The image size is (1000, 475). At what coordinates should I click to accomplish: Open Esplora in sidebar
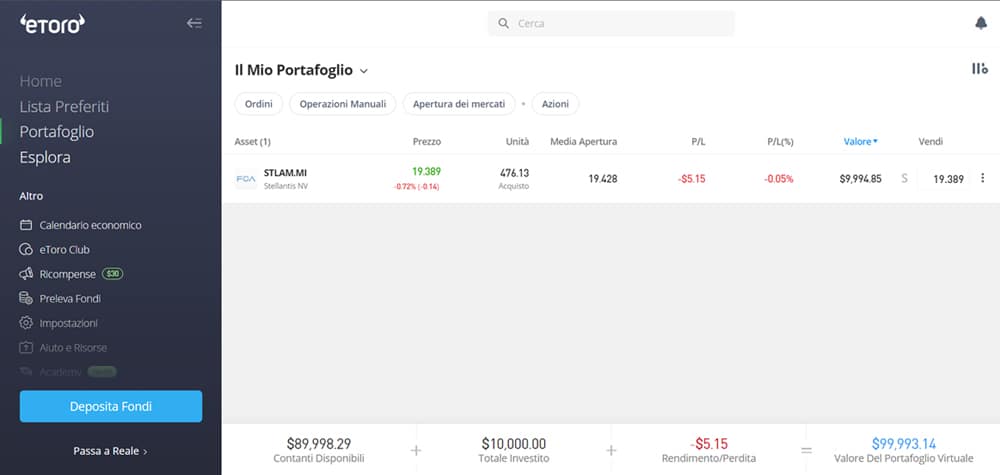[45, 157]
